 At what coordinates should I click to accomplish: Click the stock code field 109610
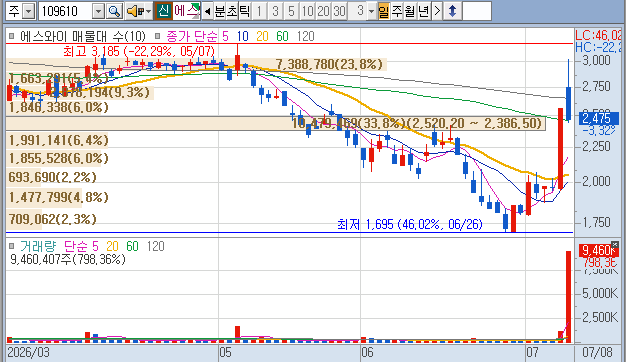coord(65,11)
